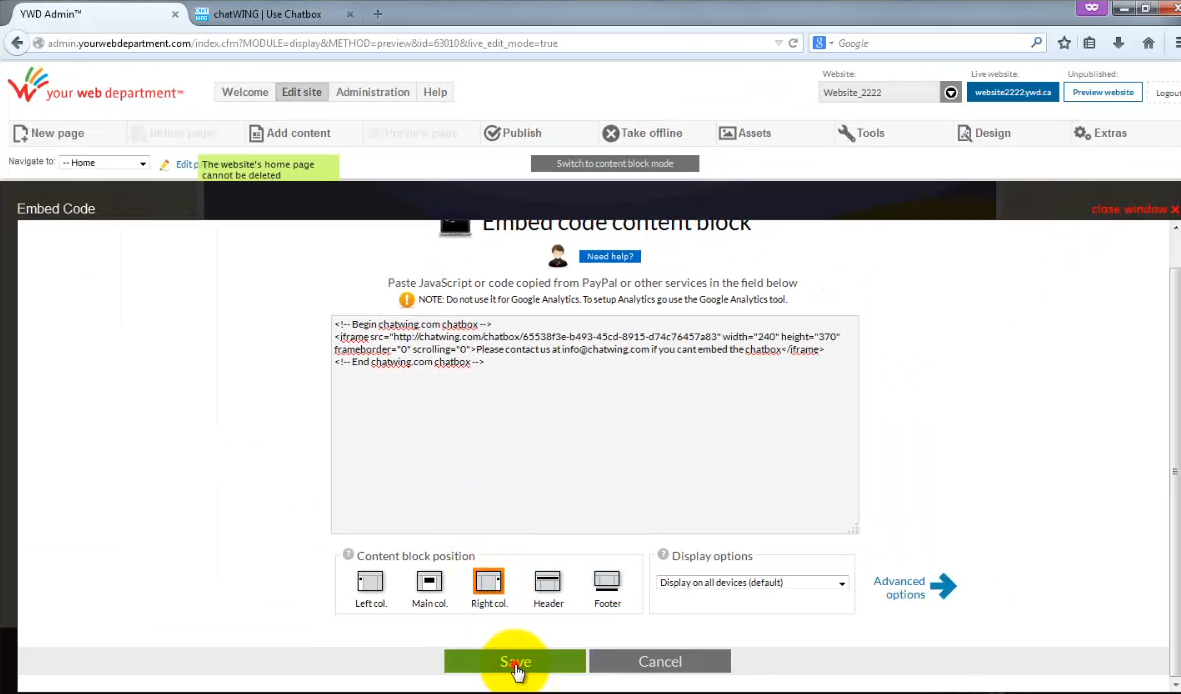Close the chatWING browser tab
1181x694 pixels.
tap(349, 14)
